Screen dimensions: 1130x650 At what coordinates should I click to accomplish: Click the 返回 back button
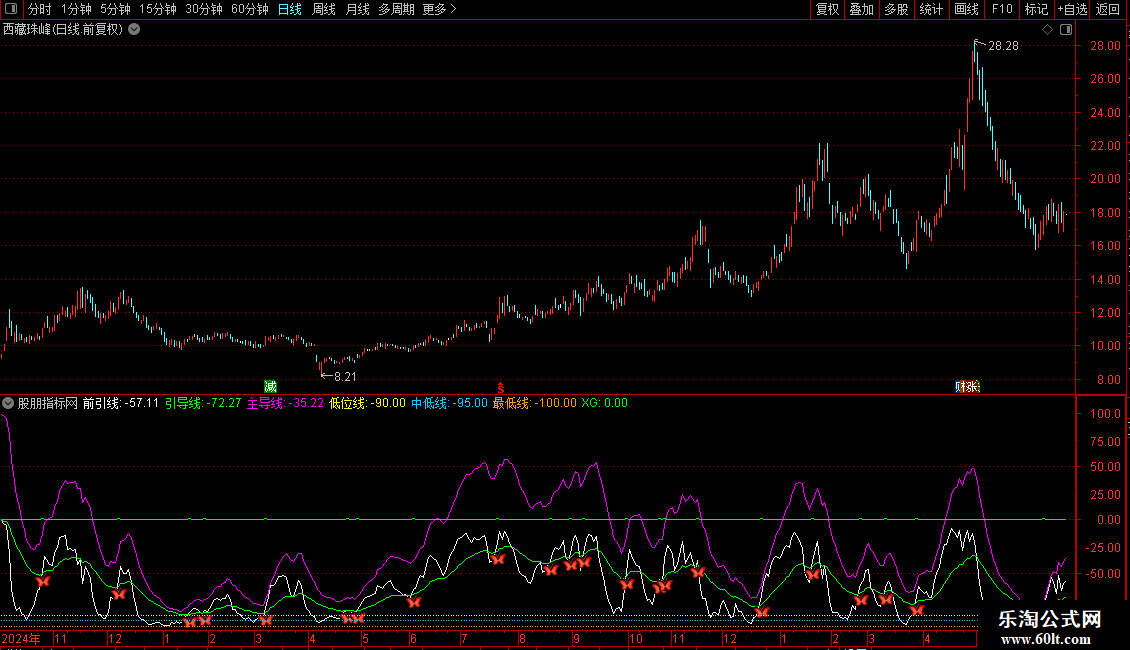(x=1108, y=9)
